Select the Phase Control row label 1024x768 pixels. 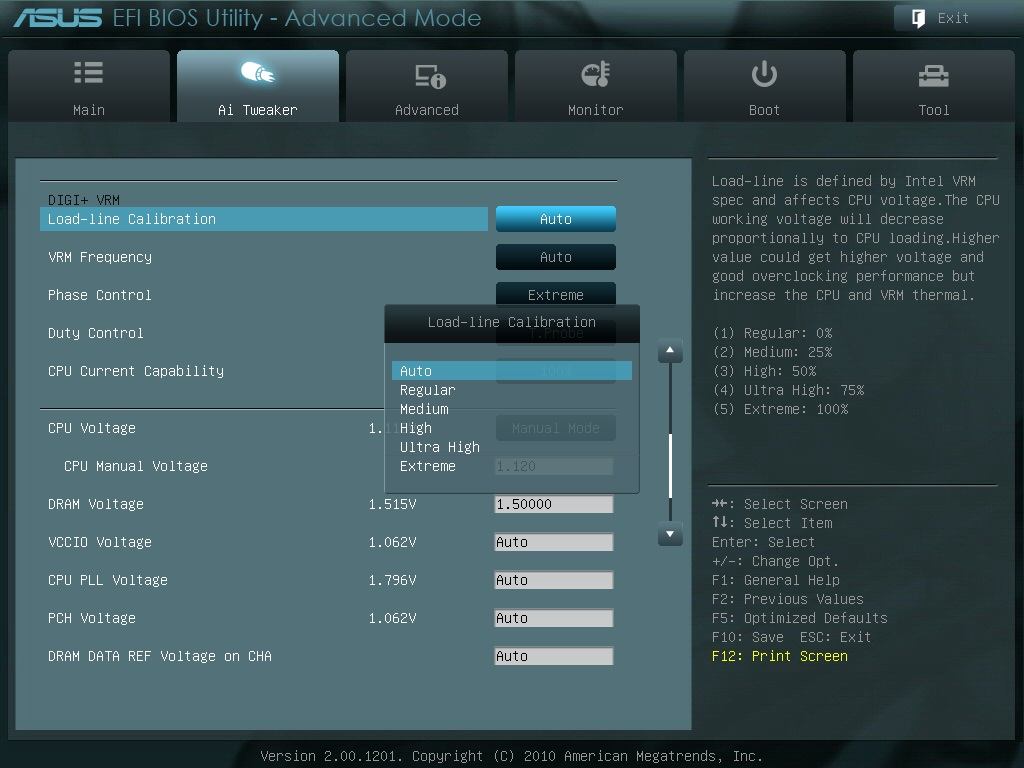click(100, 295)
